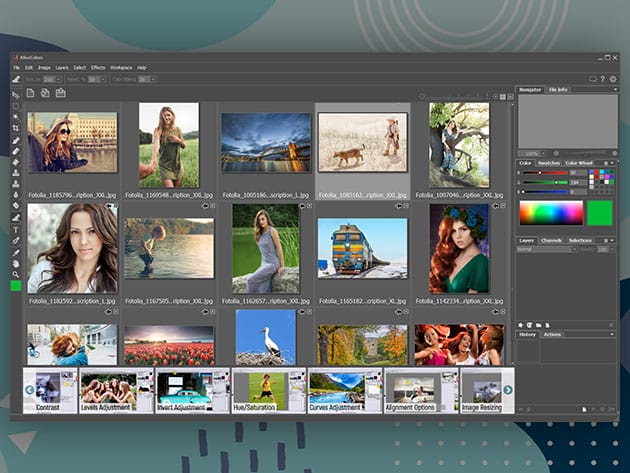Select the Crop tool in the toolbox
The width and height of the screenshot is (630, 473).
(16, 128)
